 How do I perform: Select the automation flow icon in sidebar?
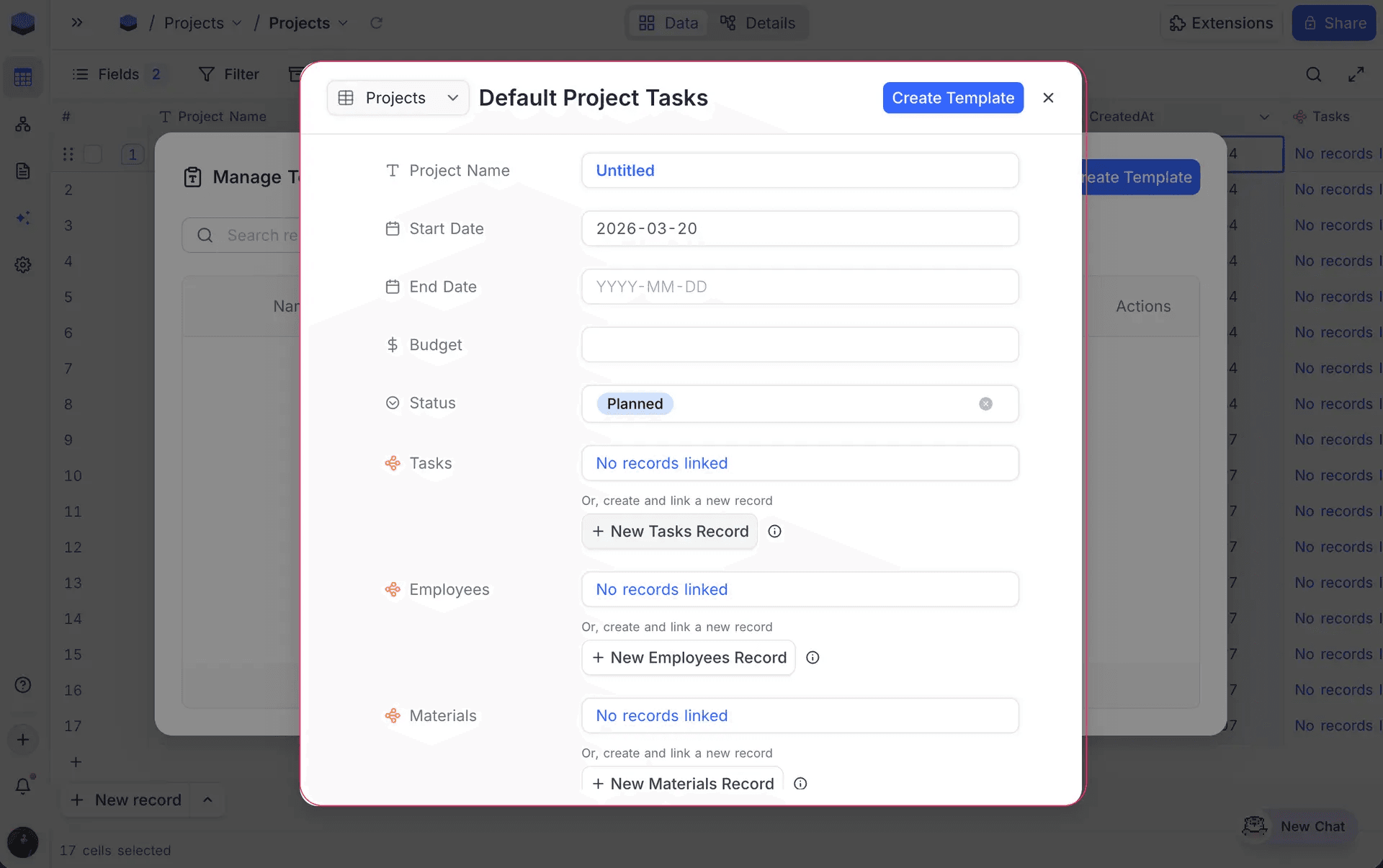click(x=23, y=124)
